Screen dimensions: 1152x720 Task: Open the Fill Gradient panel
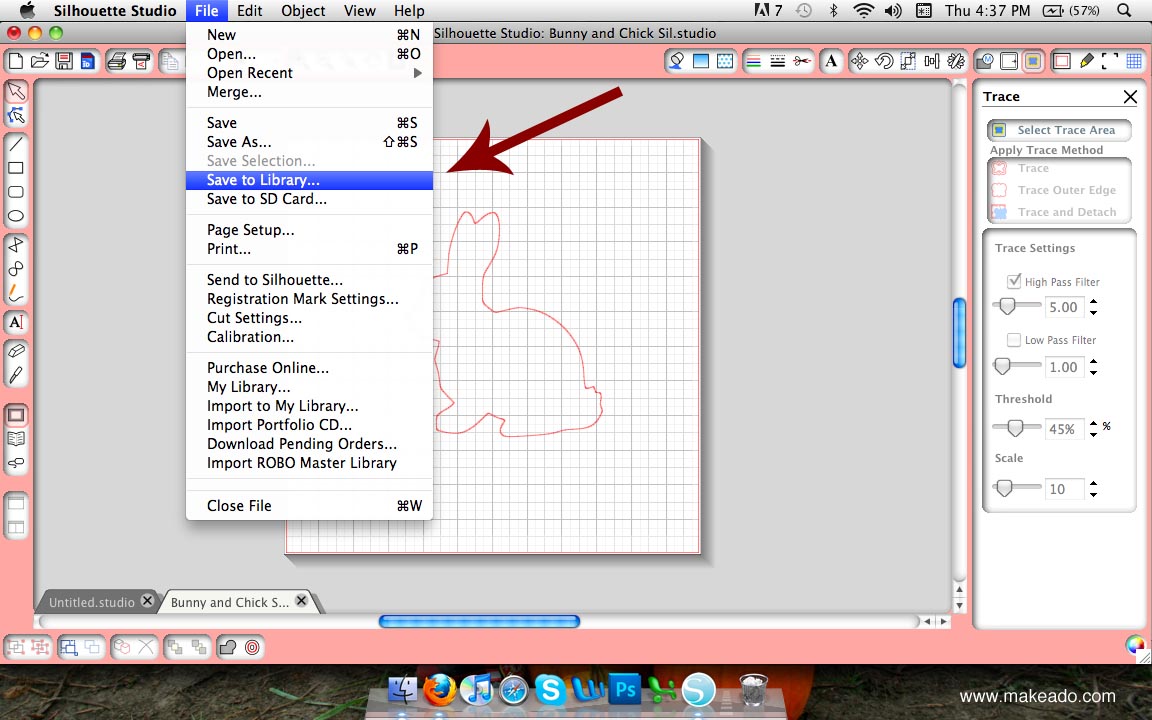pos(701,61)
